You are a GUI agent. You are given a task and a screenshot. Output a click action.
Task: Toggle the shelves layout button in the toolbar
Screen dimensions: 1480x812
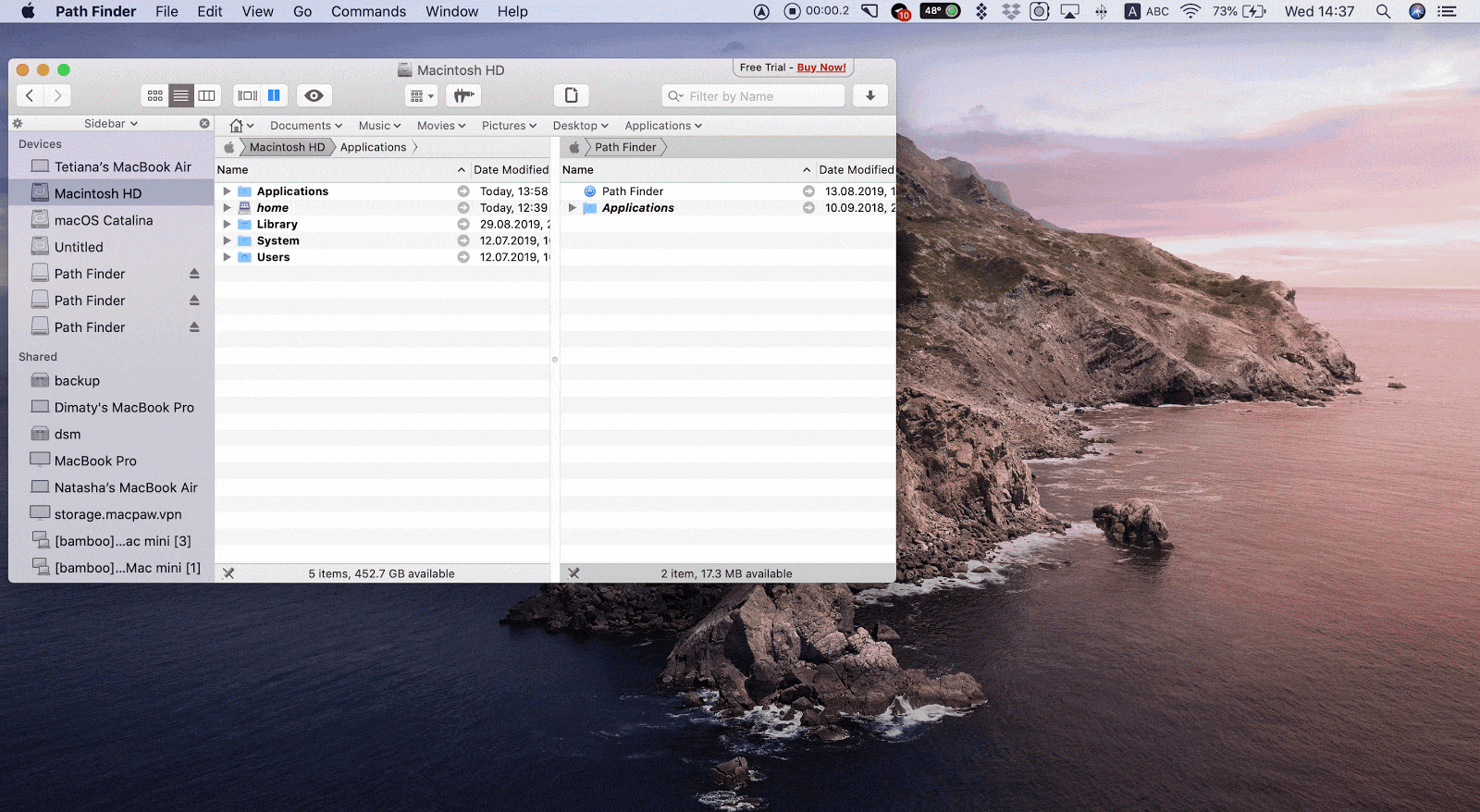248,95
